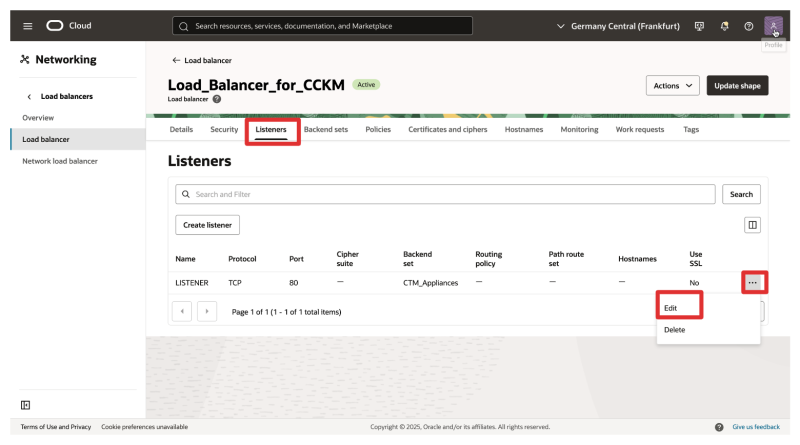Expand the Actions dropdown
800x445 pixels.
tap(672, 86)
